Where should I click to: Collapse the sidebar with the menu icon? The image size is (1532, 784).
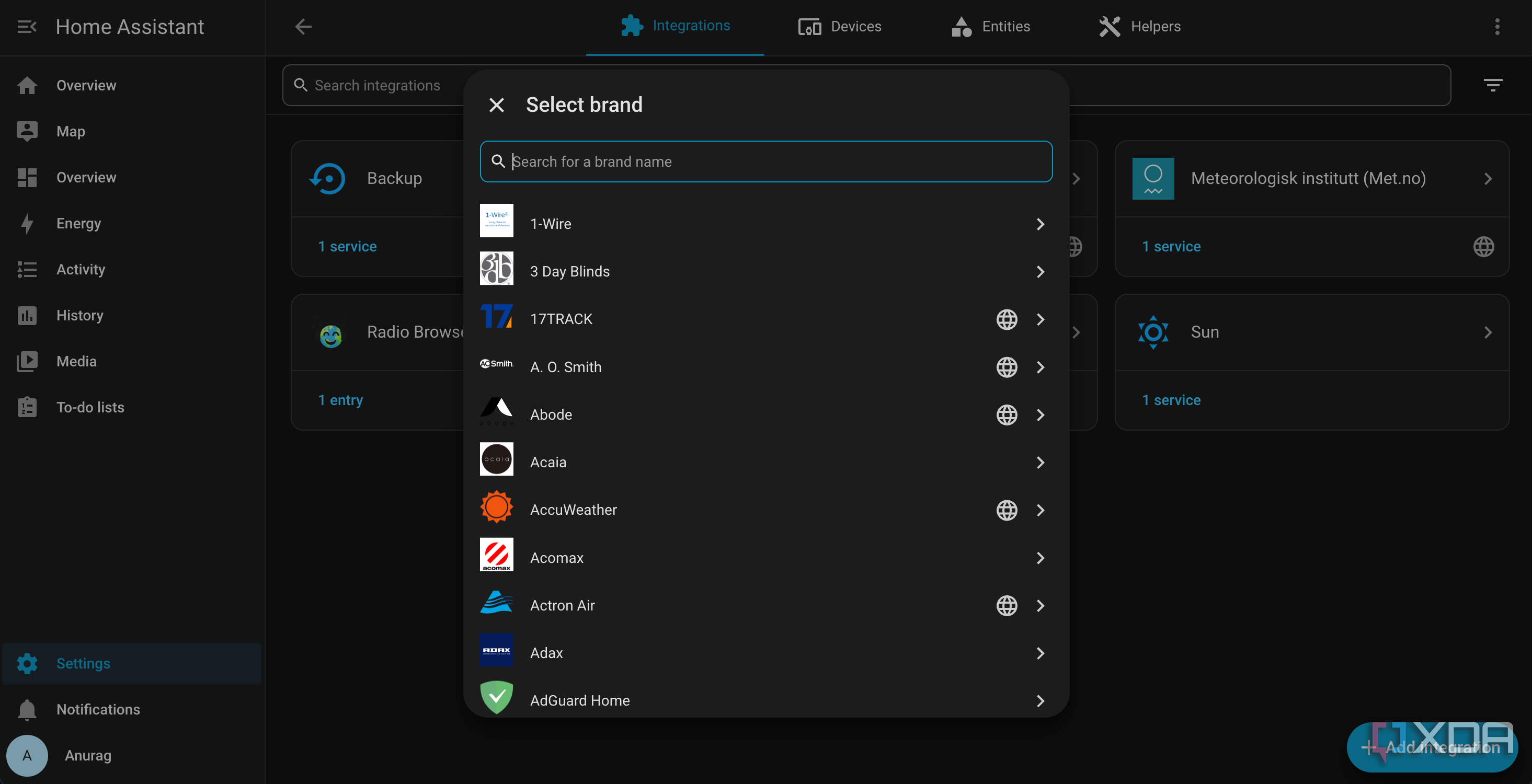[27, 27]
